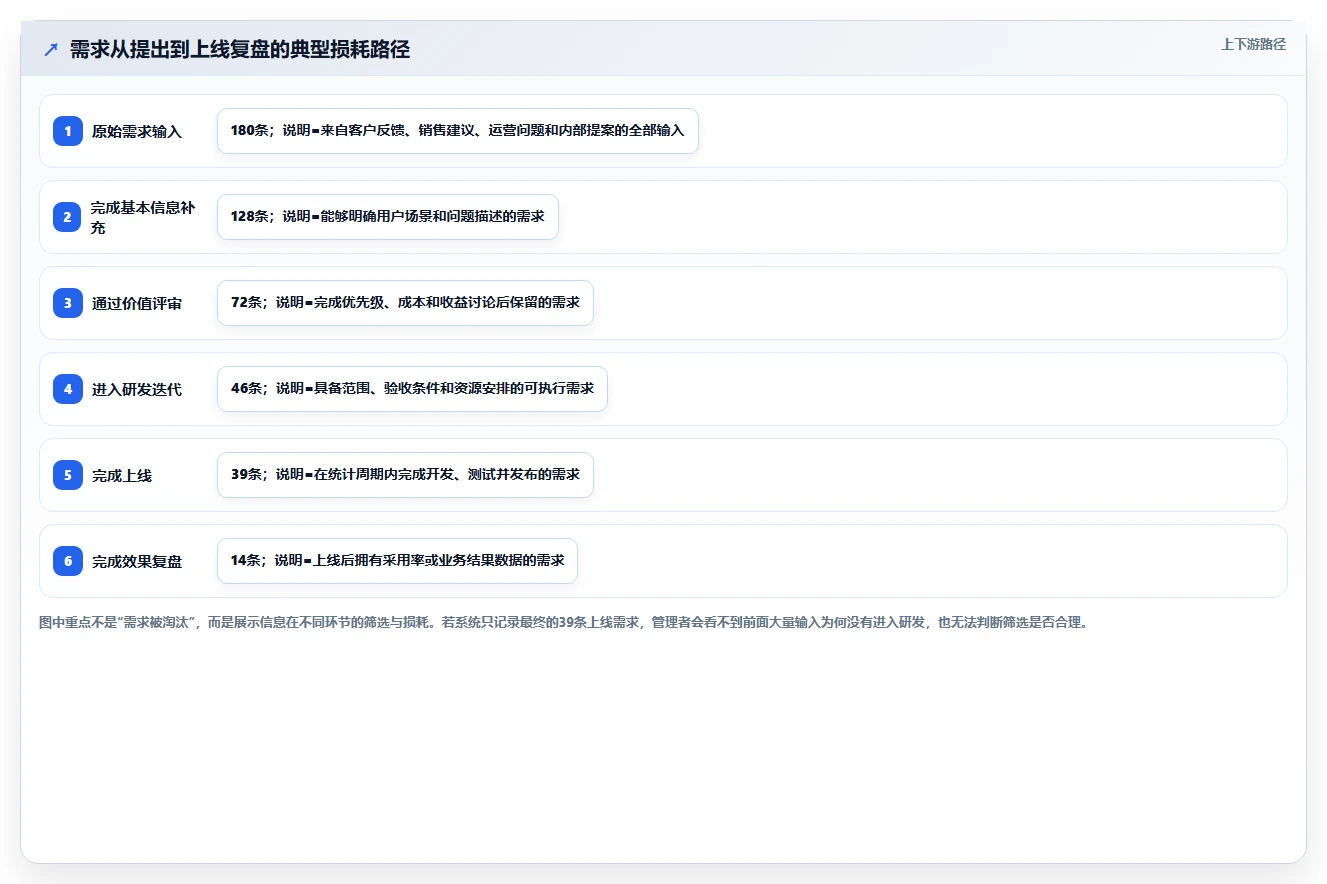Select step badge number 4
The image size is (1327, 884).
tap(68, 389)
